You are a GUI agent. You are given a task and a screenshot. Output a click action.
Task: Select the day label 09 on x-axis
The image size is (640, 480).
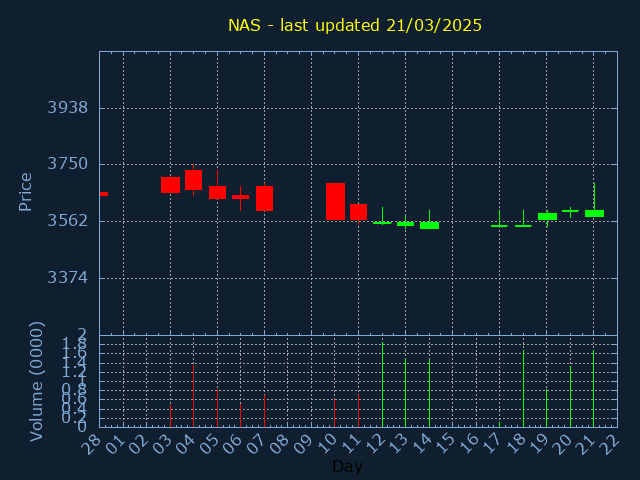(x=304, y=443)
